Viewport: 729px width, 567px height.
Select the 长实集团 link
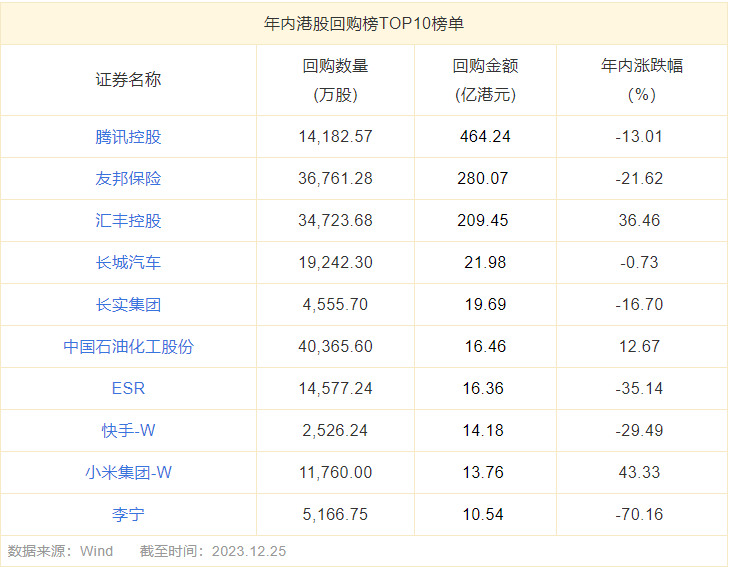click(x=128, y=304)
